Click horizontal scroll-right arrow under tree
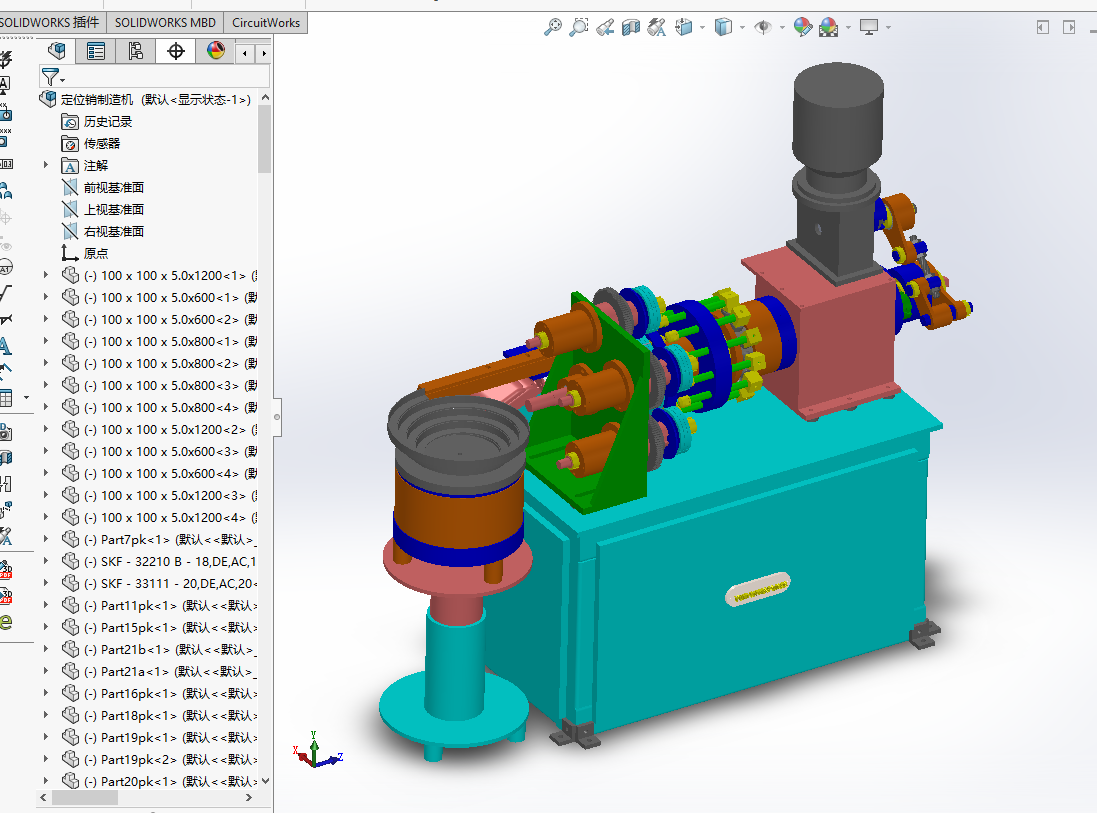The height and width of the screenshot is (813, 1097). click(248, 797)
